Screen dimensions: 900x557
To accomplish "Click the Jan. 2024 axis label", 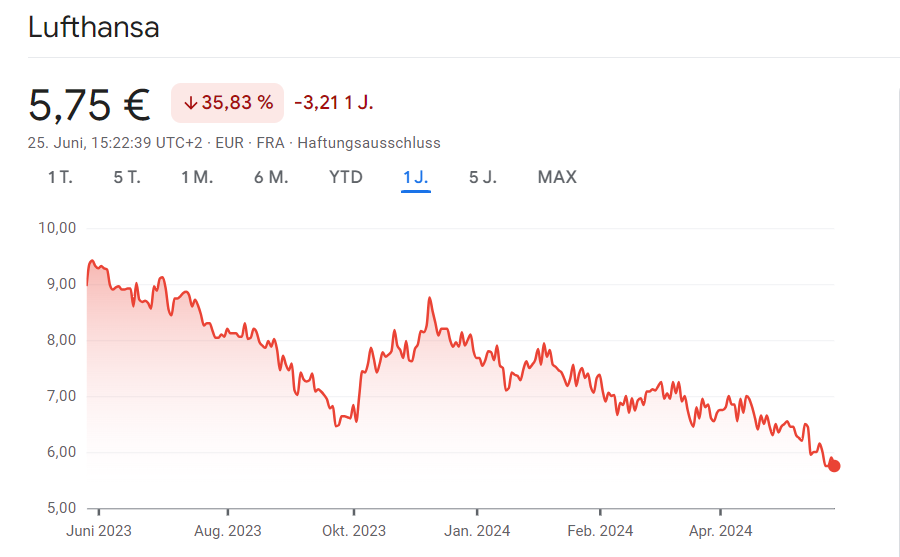I will [x=477, y=531].
